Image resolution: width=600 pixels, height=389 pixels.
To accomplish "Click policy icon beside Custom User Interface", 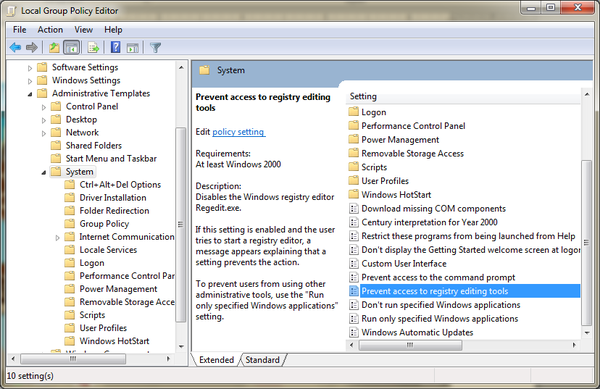I will tap(354, 264).
